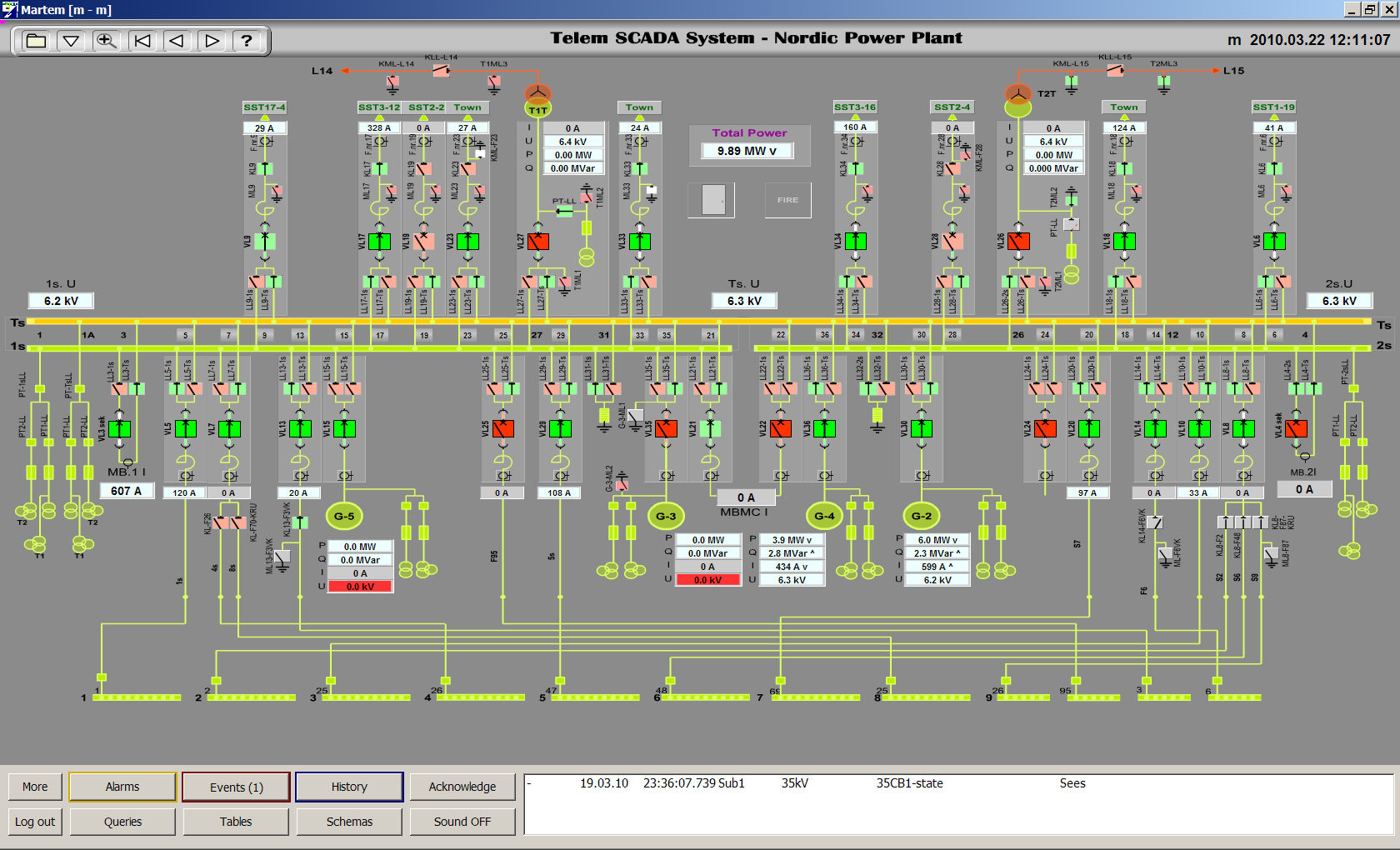Switch to the Events (1) view
The image size is (1400, 850).
tap(236, 787)
